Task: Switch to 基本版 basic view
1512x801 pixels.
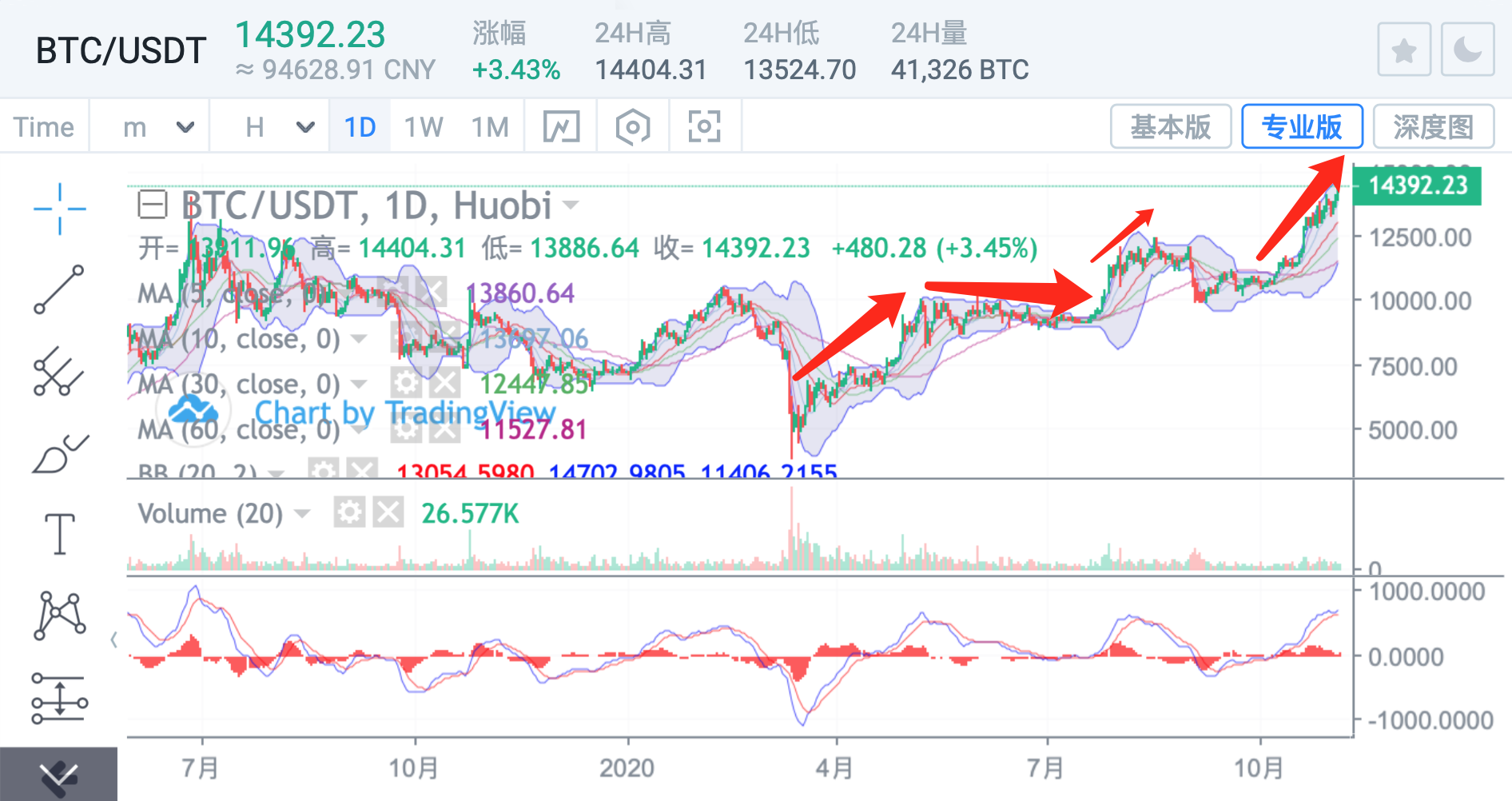Action: [1171, 126]
